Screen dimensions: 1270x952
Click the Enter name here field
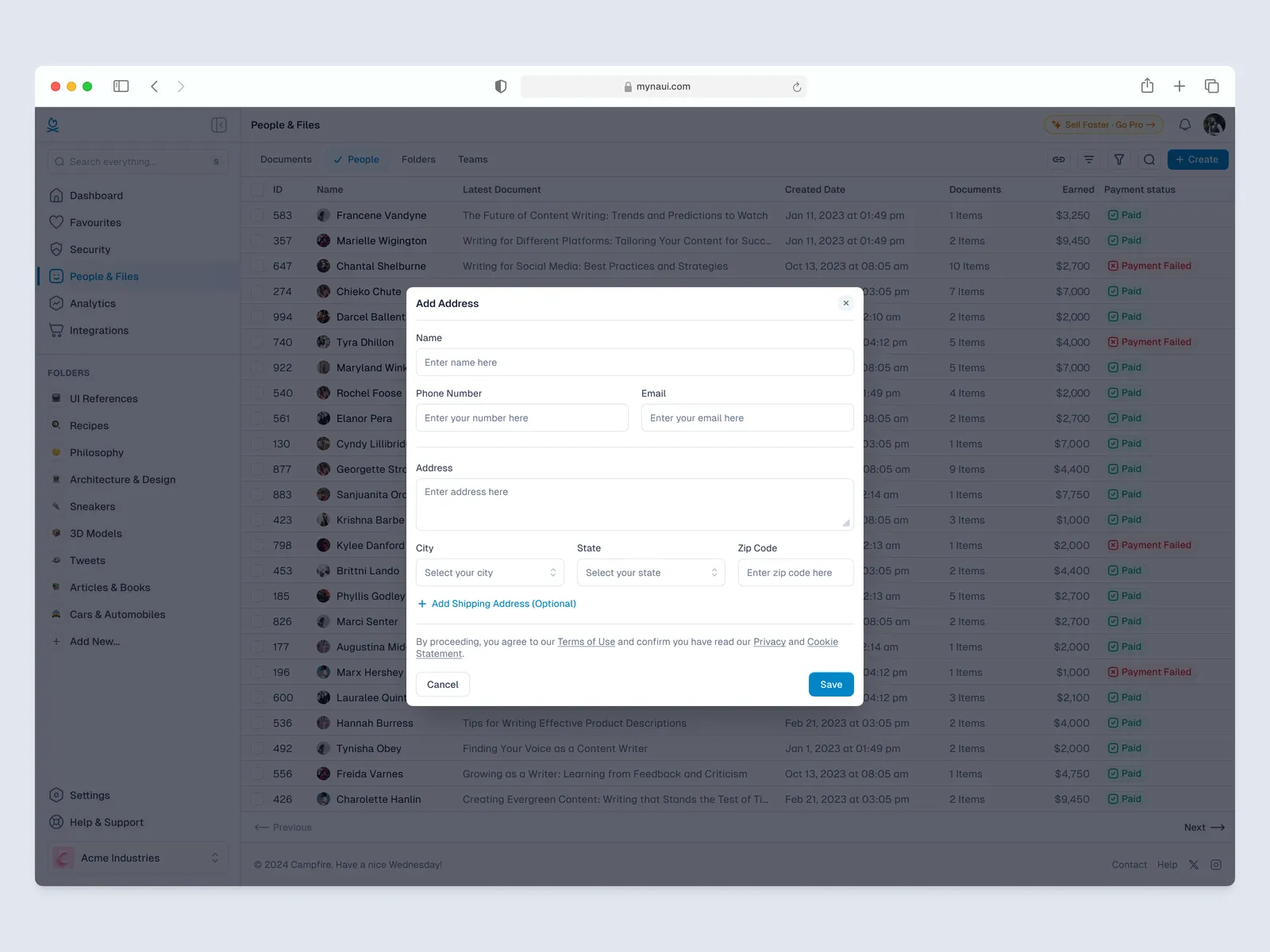coord(634,363)
